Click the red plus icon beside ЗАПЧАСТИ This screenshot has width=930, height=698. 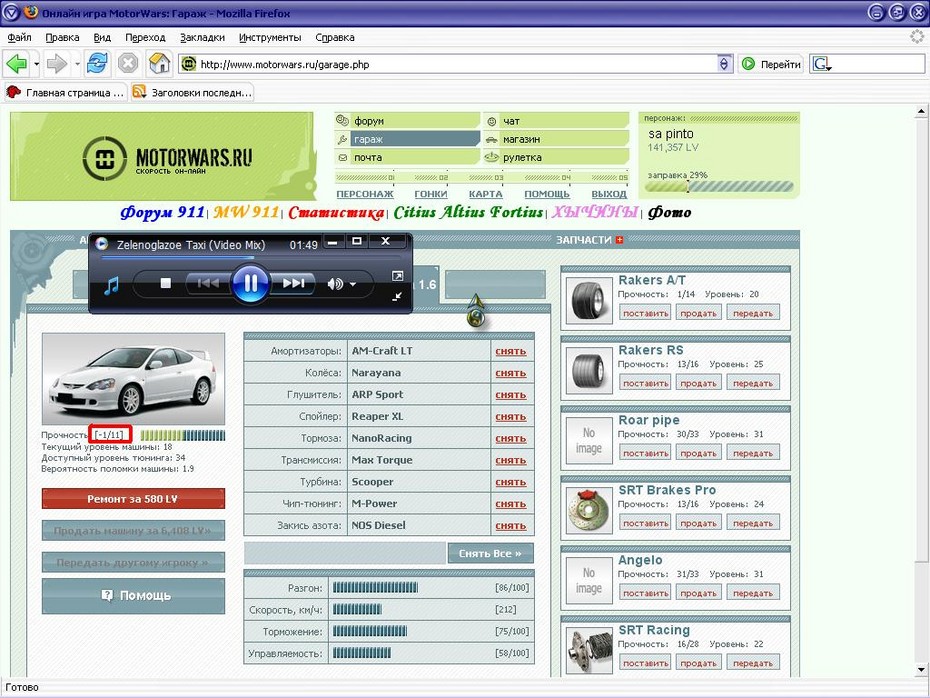pos(620,240)
